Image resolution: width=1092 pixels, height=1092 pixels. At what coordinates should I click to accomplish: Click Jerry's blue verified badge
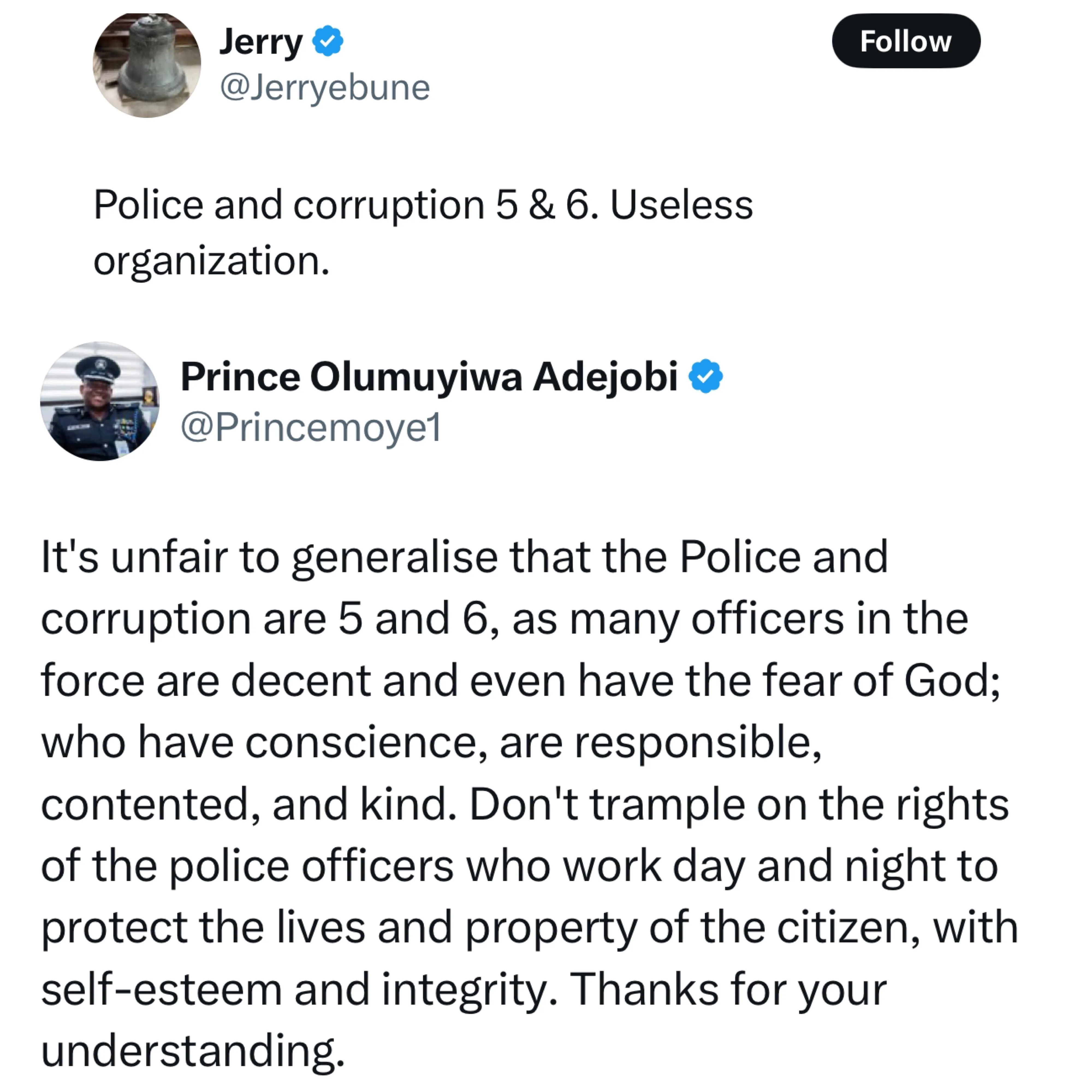(328, 41)
